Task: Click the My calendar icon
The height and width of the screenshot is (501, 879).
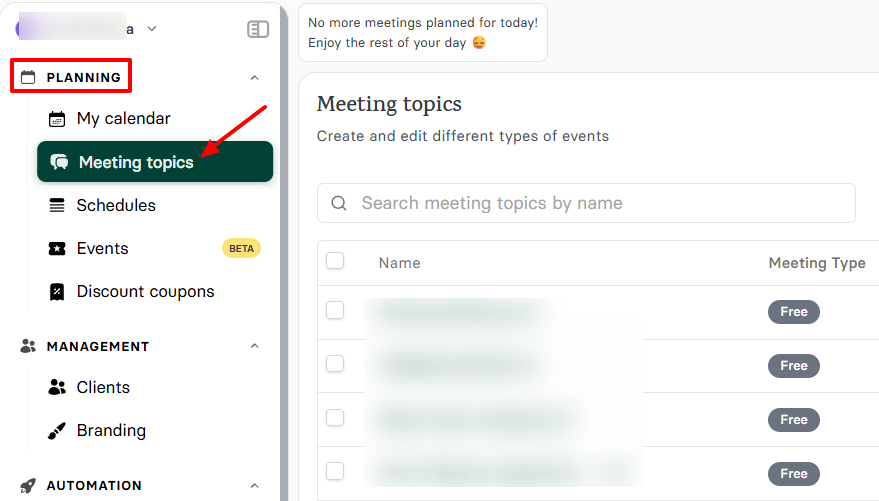Action: point(57,119)
